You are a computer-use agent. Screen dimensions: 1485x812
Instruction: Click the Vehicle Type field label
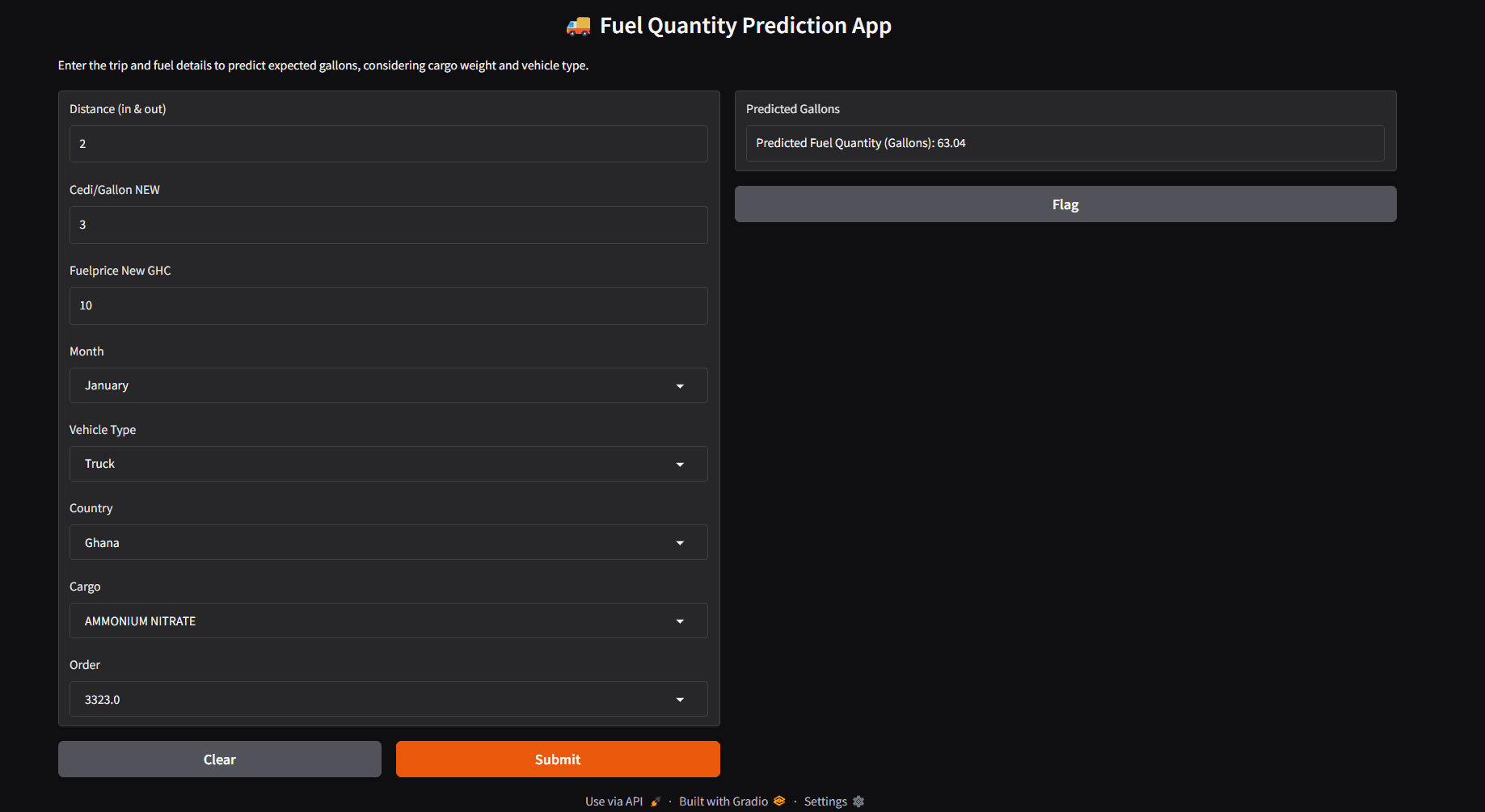[103, 430]
